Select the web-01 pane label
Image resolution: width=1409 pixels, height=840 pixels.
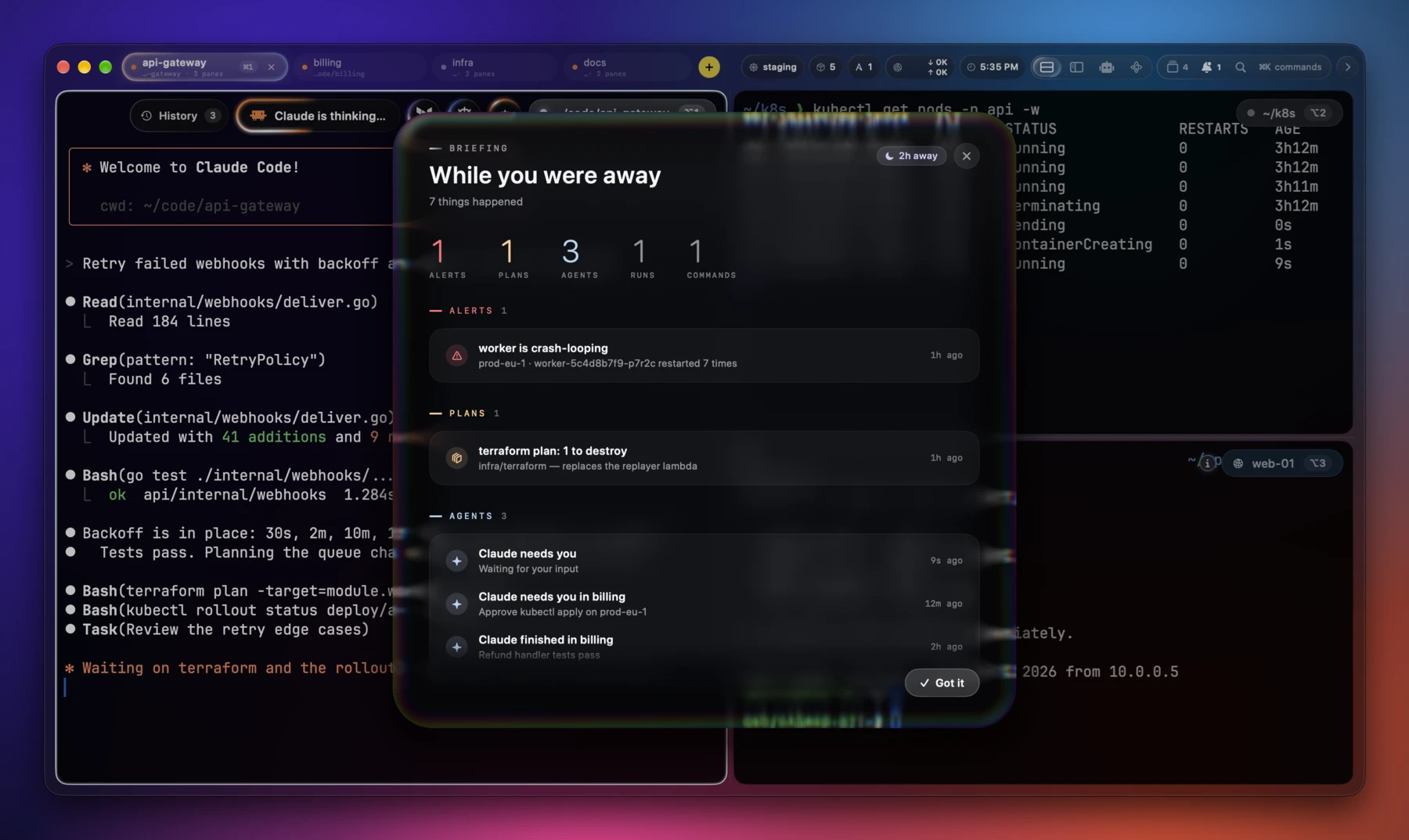pyautogui.click(x=1282, y=463)
